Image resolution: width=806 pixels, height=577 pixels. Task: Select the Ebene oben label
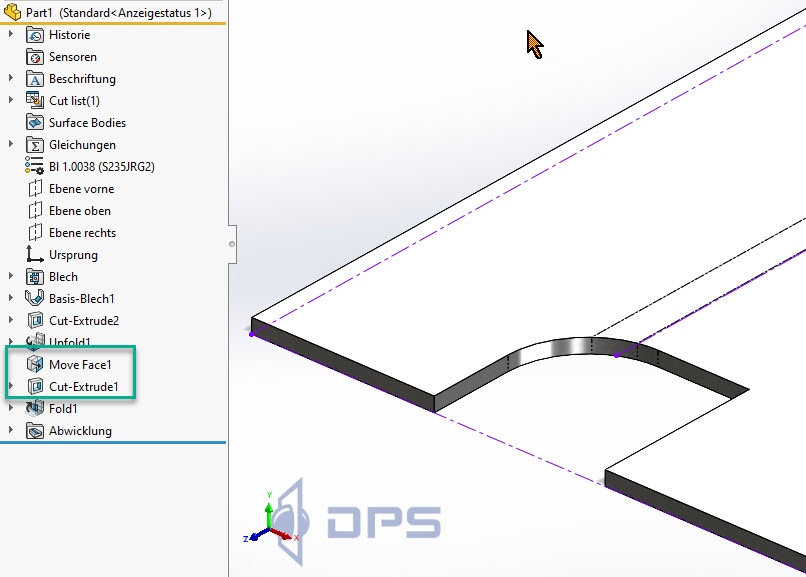[x=80, y=211]
